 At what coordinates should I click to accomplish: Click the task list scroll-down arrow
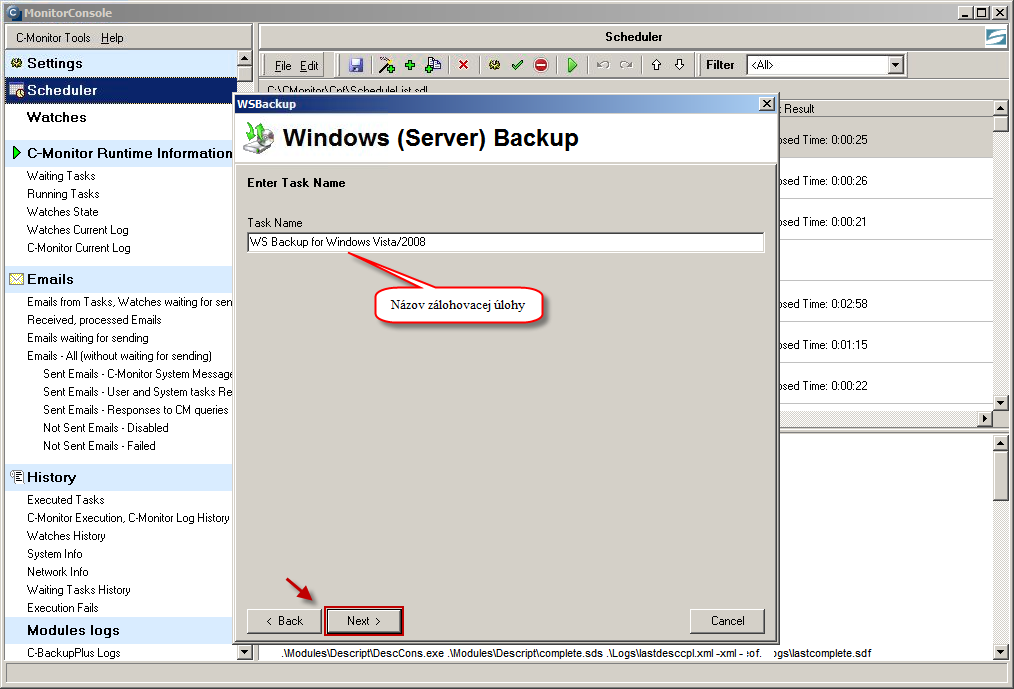1000,403
